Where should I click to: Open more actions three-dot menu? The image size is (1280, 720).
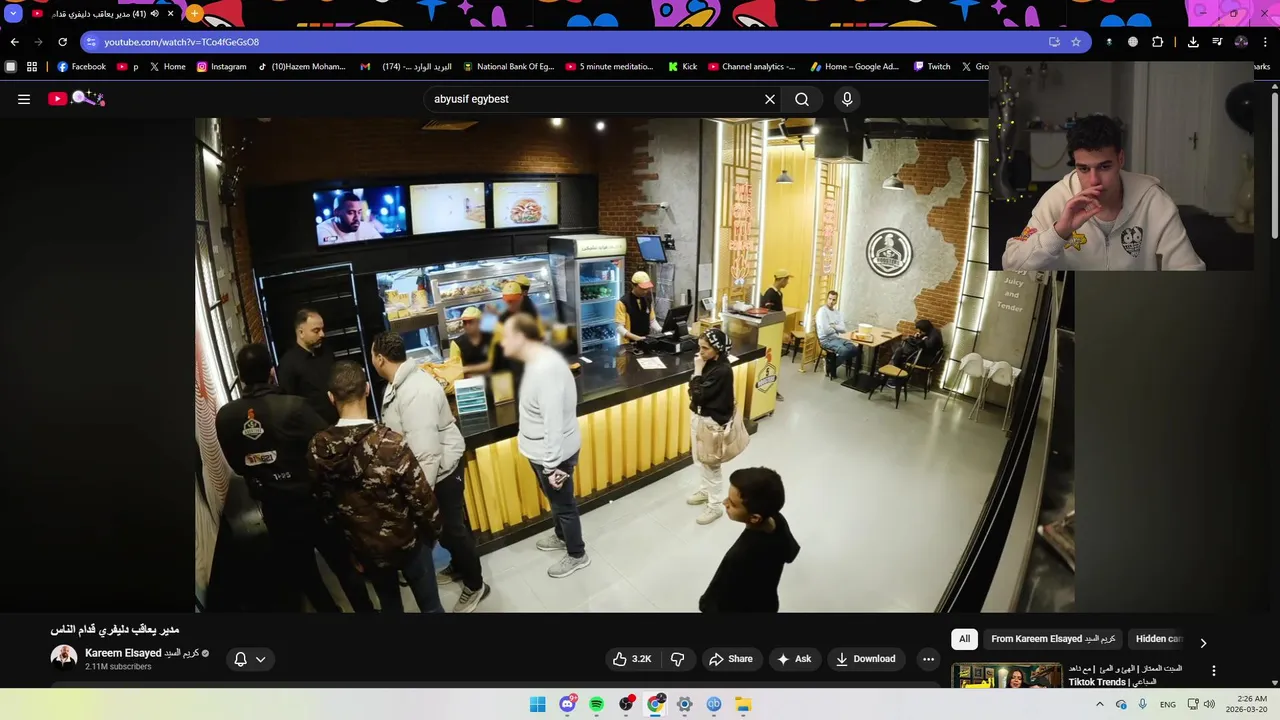pyautogui.click(x=928, y=659)
